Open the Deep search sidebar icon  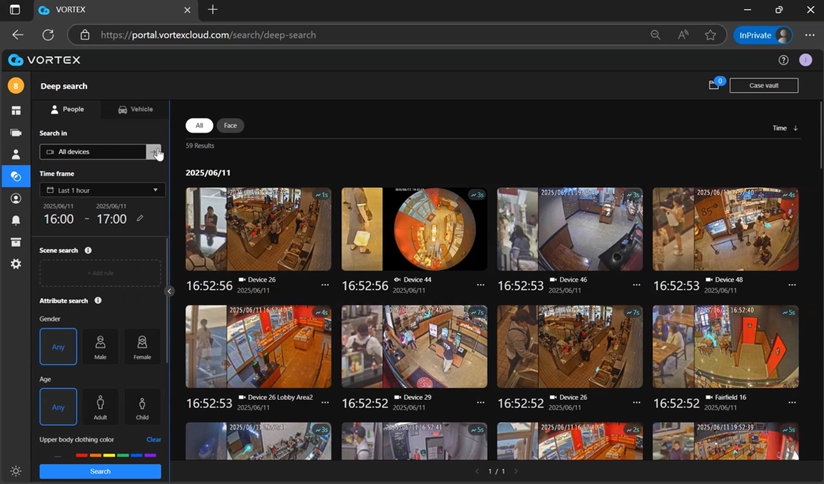16,176
